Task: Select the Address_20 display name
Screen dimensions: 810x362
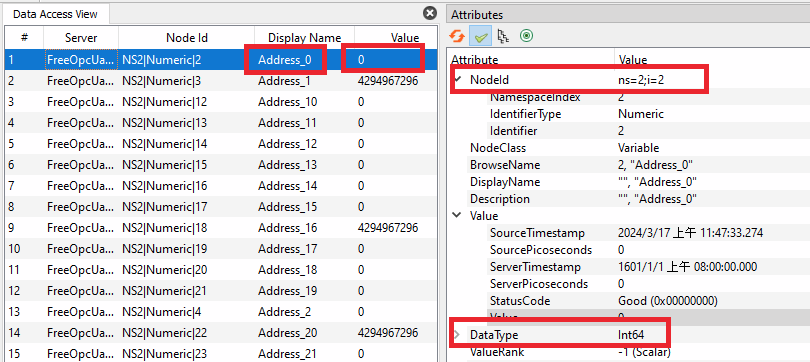Action: [288, 333]
